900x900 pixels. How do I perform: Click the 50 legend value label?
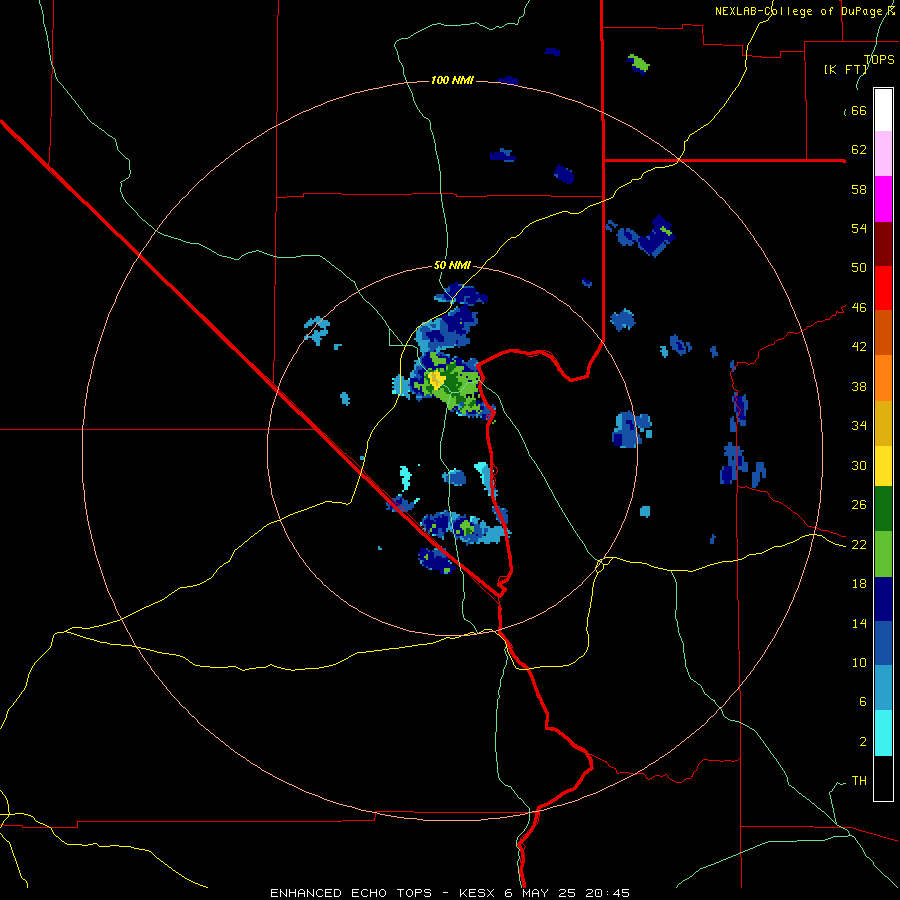coord(859,268)
